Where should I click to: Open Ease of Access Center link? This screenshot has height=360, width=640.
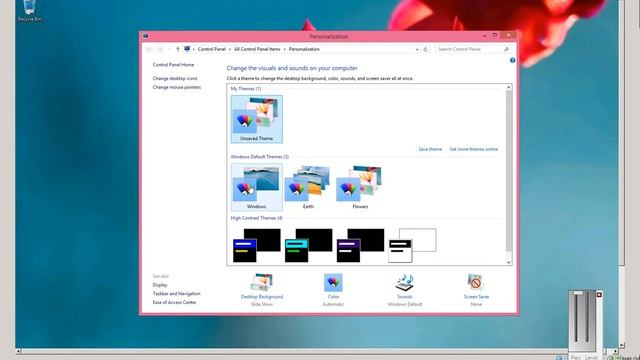tap(174, 302)
